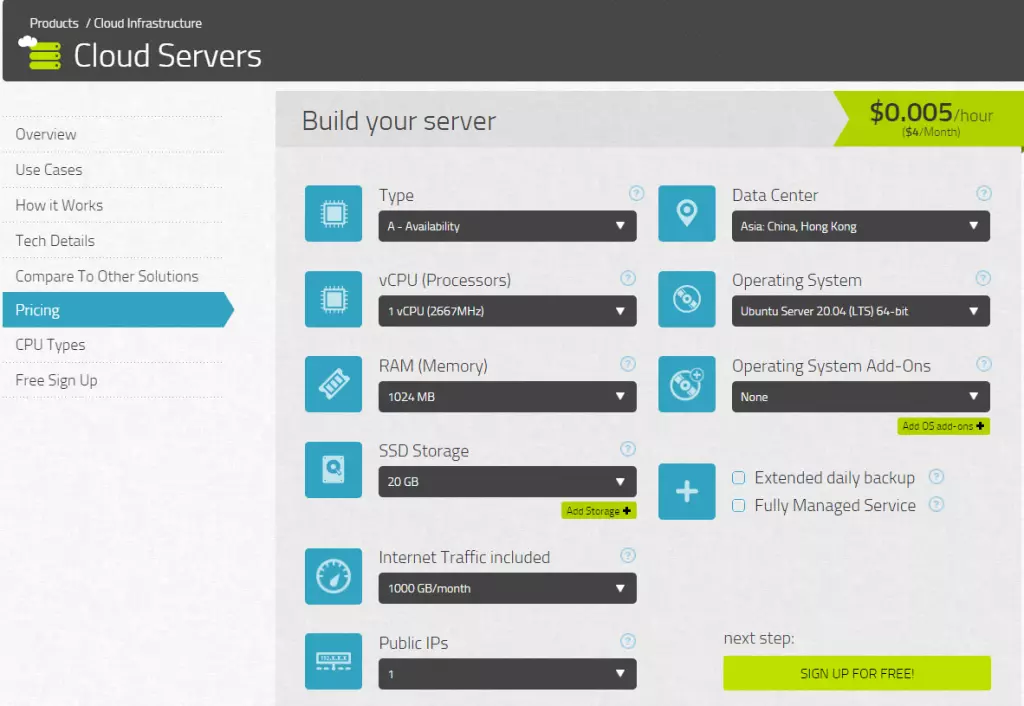Enable Extended daily backup checkbox
The image size is (1024, 706).
pos(739,477)
